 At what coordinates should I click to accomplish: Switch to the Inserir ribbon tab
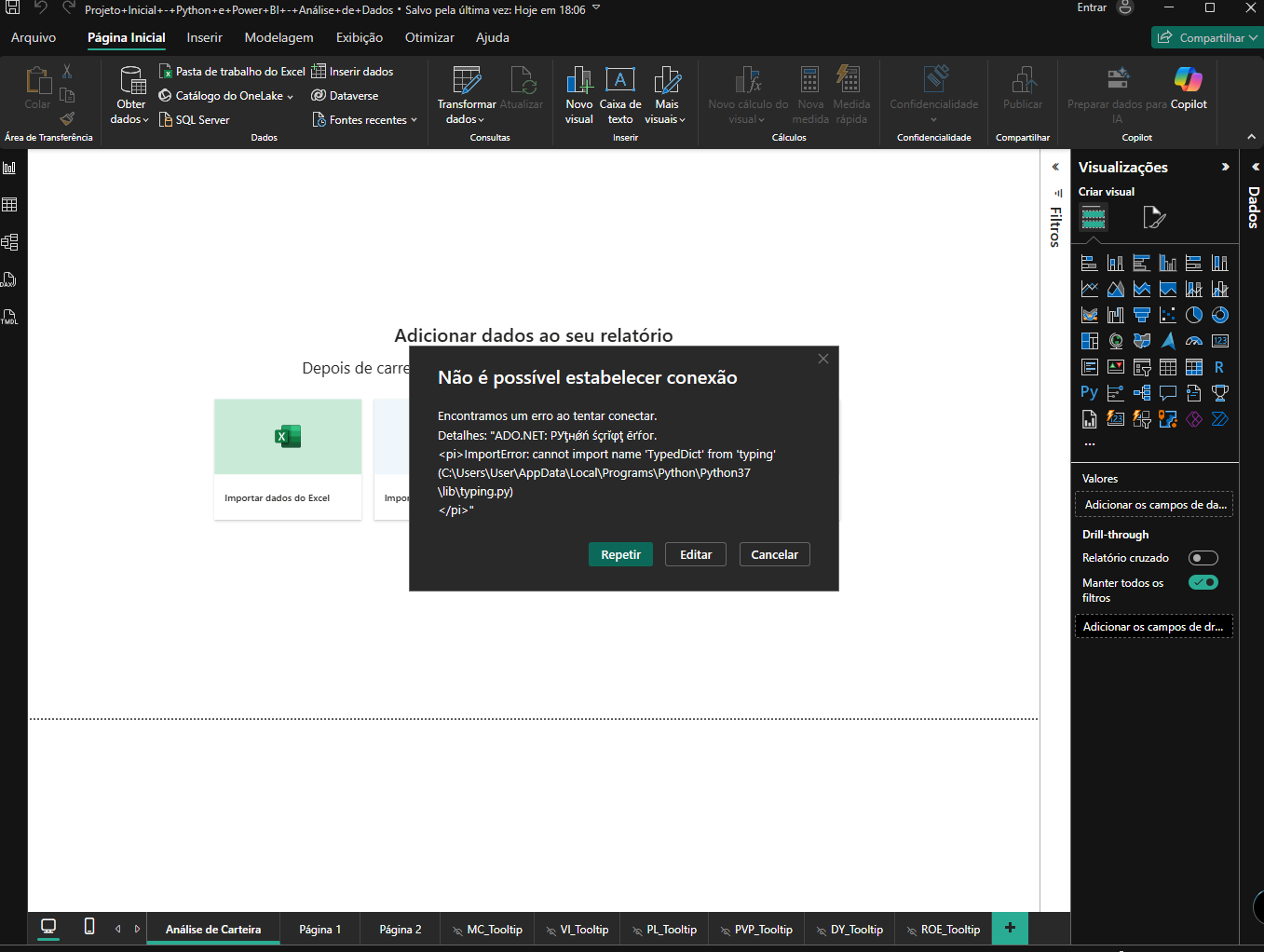(204, 38)
